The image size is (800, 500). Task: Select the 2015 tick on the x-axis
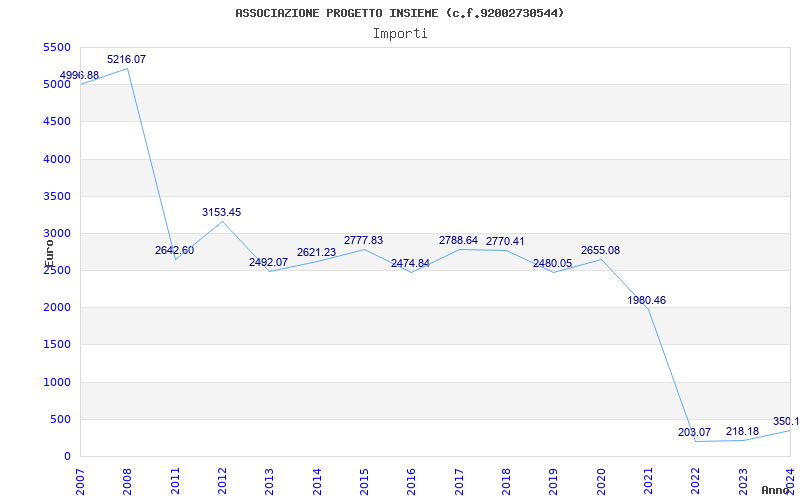[364, 478]
